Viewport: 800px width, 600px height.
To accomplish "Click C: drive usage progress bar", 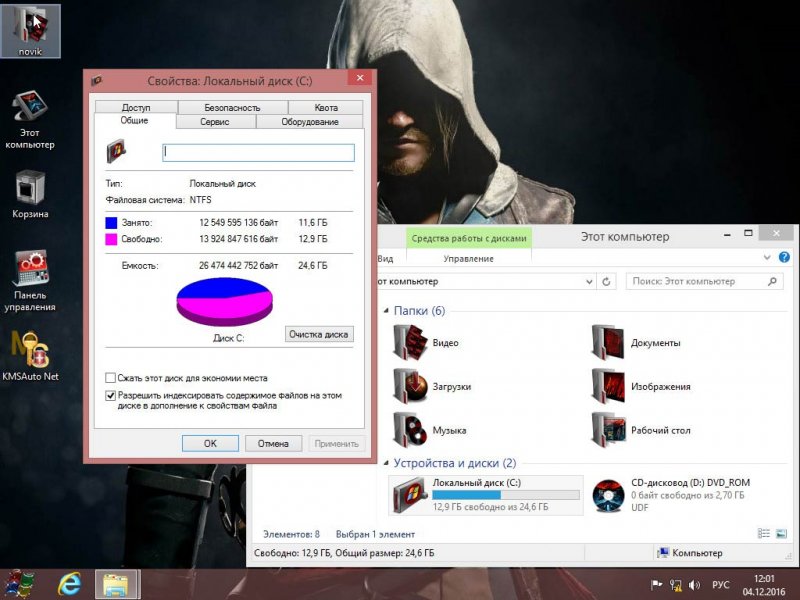I will coord(506,495).
